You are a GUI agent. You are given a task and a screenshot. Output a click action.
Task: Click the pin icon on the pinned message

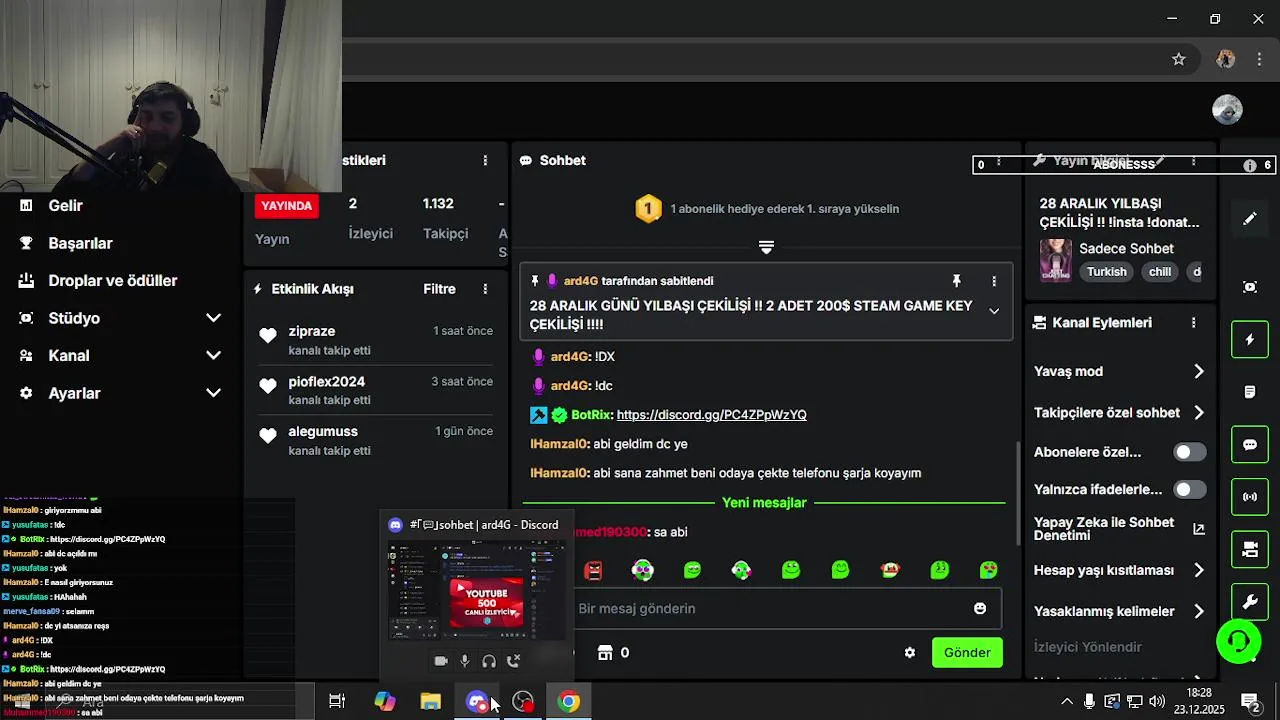(x=956, y=281)
